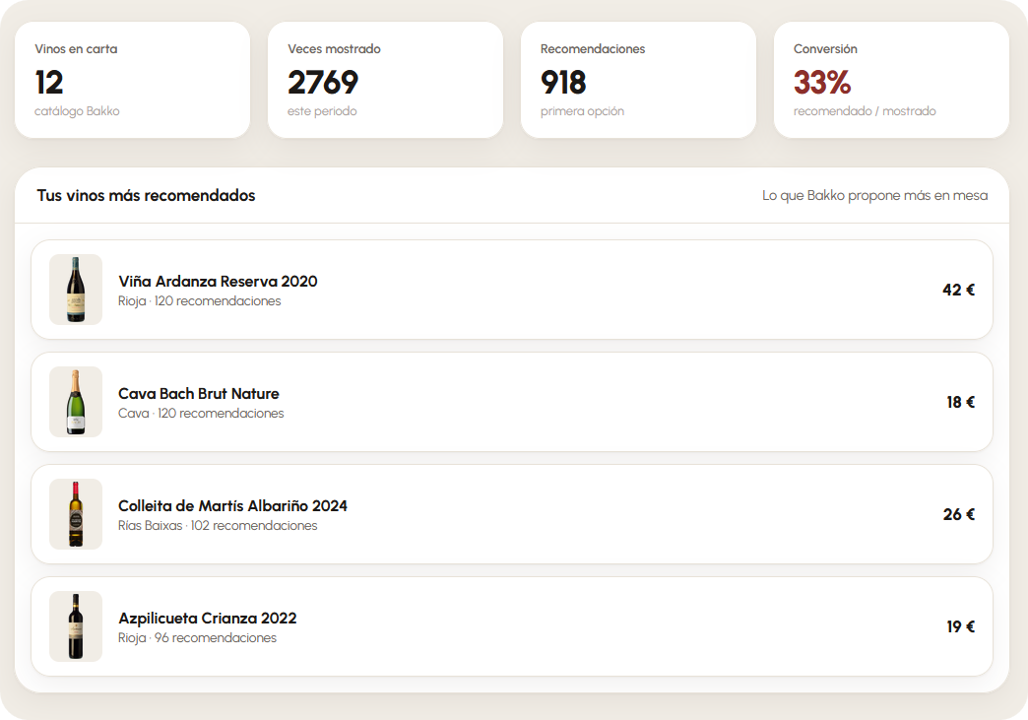Click the 'recomendado / mostrado' caption
1028x720 pixels.
coord(865,111)
